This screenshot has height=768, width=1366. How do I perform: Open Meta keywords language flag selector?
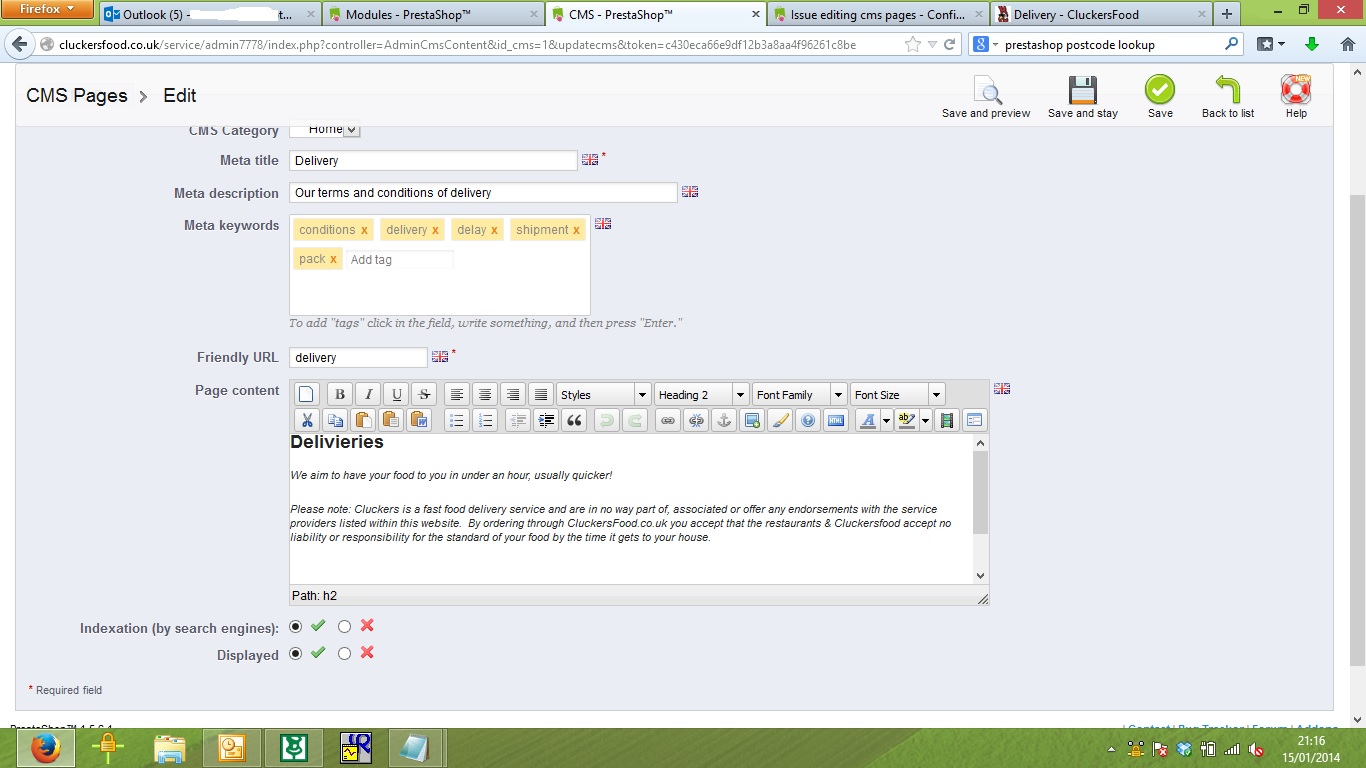[603, 224]
